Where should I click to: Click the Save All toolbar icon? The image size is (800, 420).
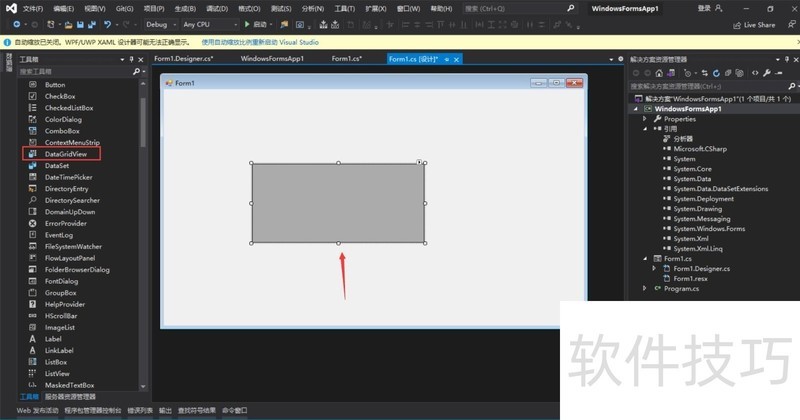[x=90, y=24]
